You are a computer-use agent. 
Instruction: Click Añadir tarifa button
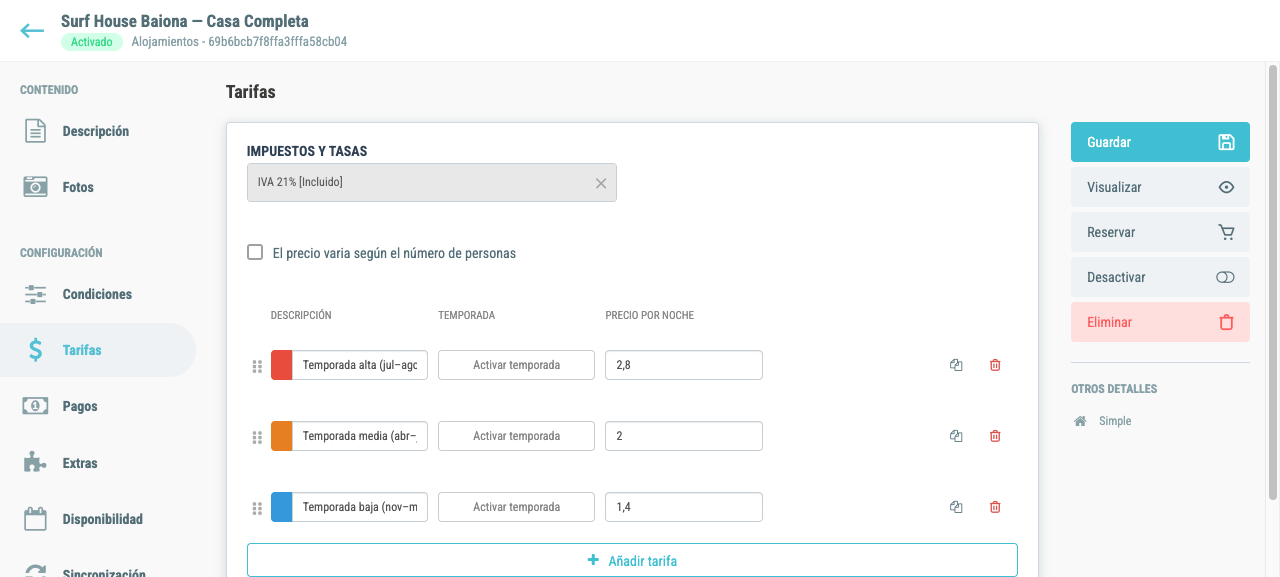click(x=632, y=560)
